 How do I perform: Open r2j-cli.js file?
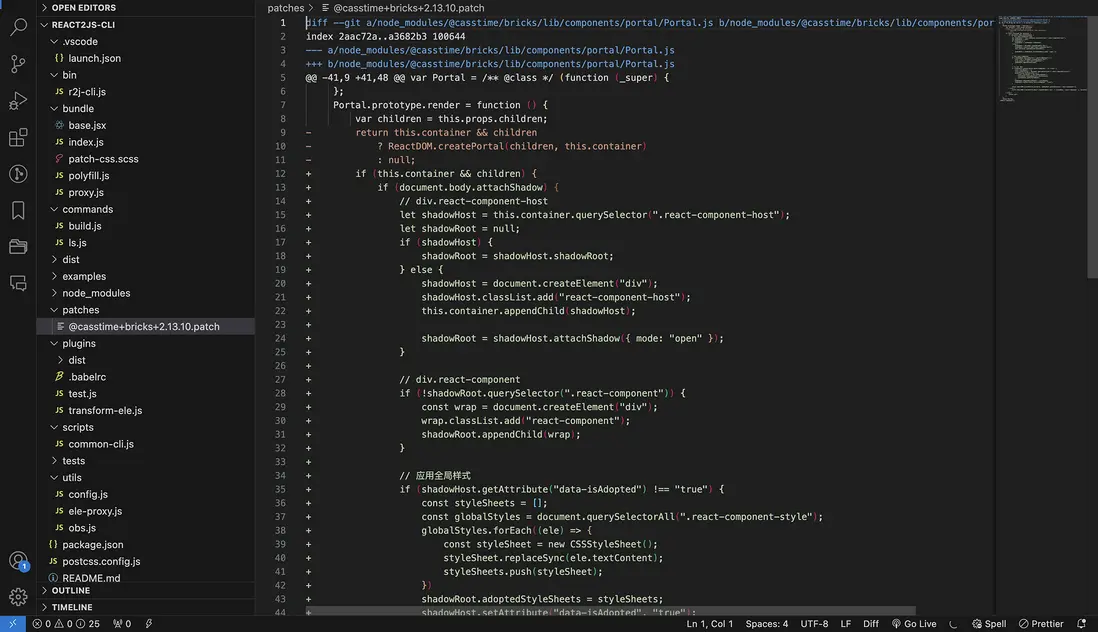coord(146,92)
